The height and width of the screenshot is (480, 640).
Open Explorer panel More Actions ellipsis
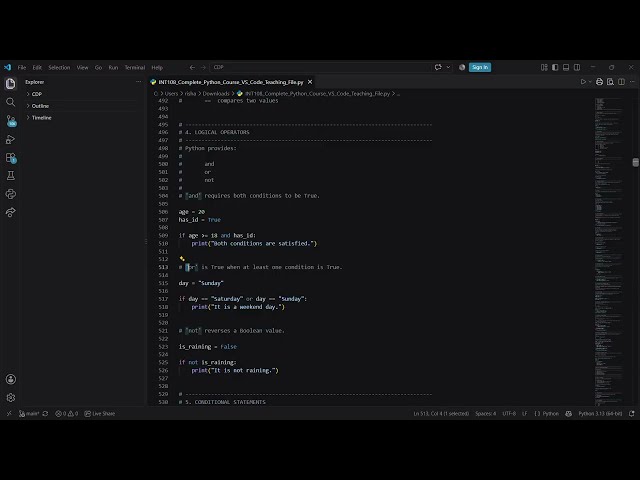click(x=139, y=82)
